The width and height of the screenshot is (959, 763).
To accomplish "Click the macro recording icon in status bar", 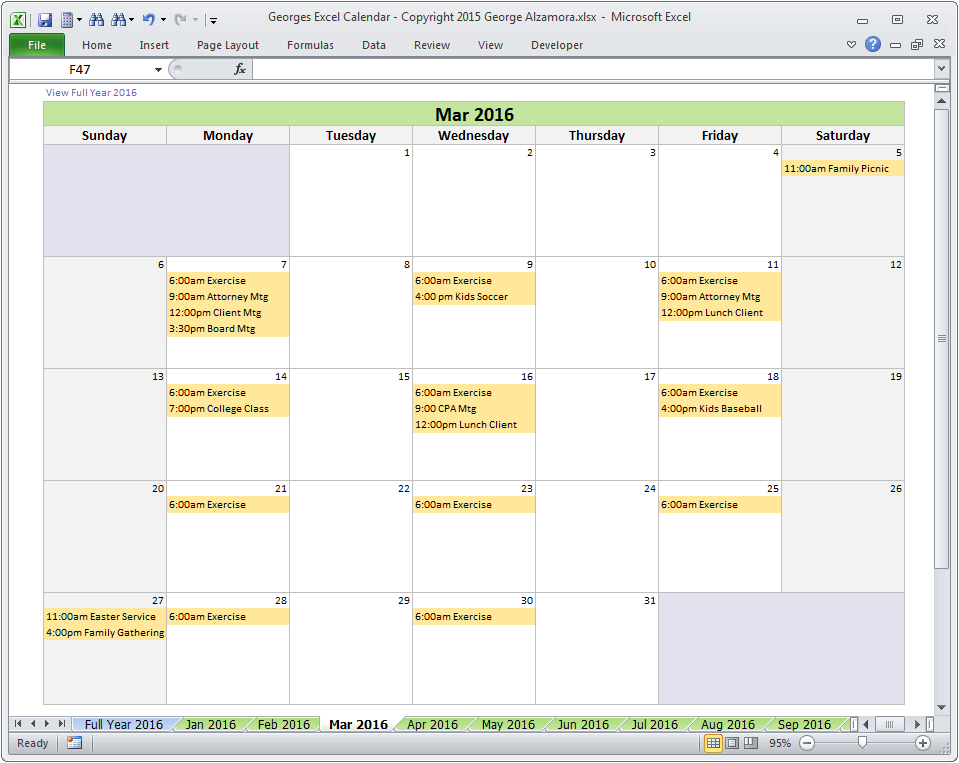I will (x=75, y=743).
